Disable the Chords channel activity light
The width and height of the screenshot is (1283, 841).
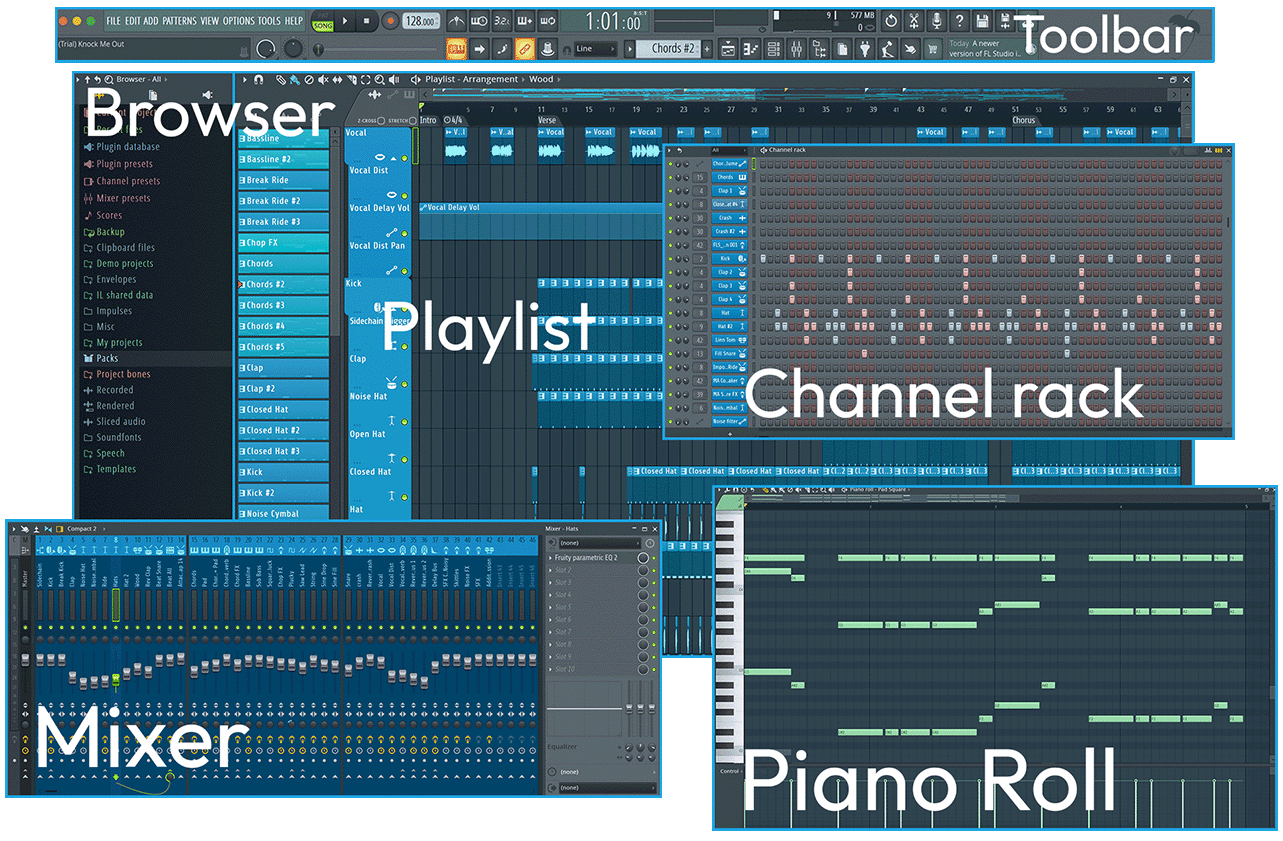click(x=671, y=177)
